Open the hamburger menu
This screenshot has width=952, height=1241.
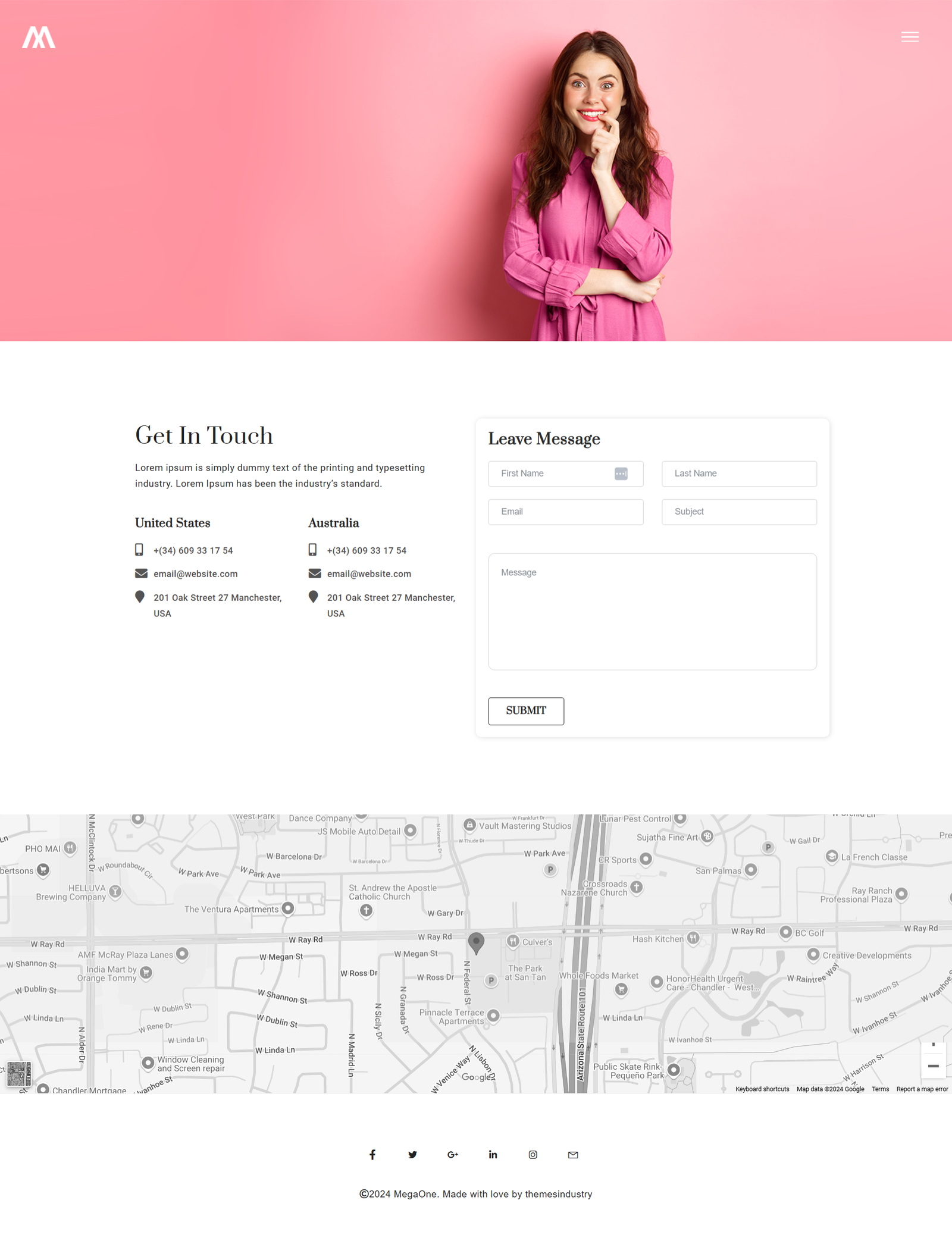(x=909, y=37)
